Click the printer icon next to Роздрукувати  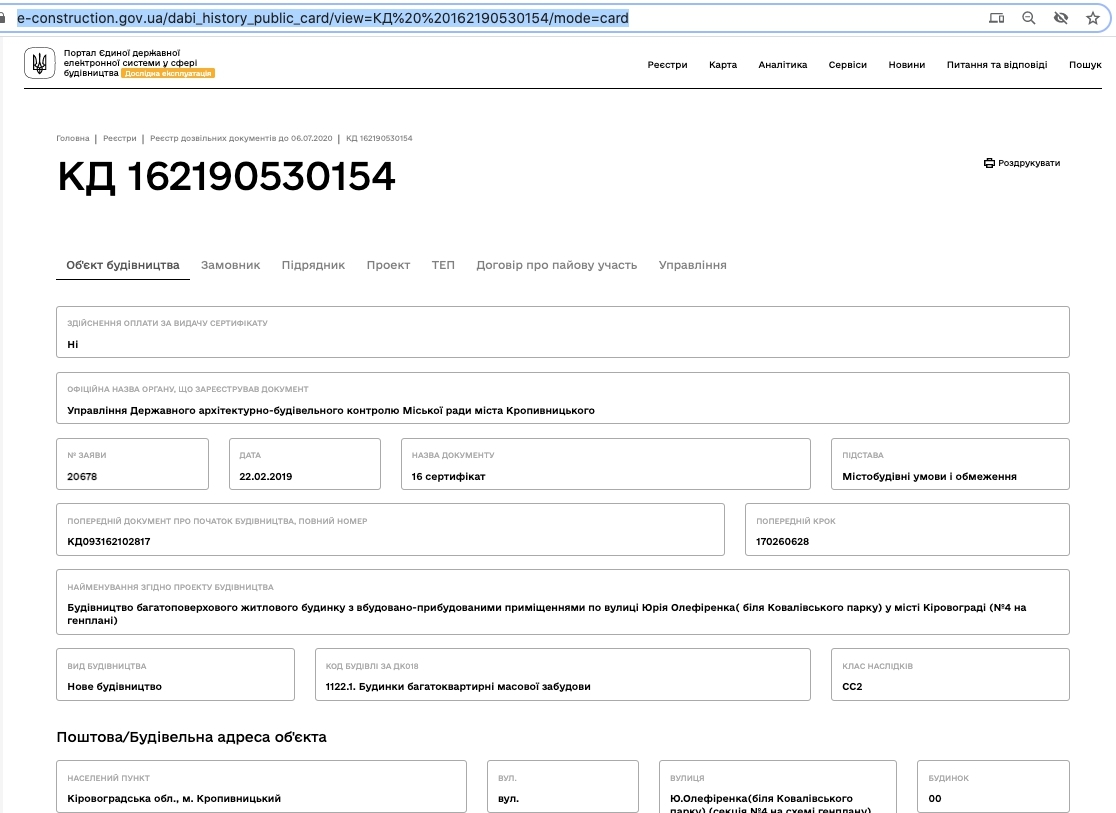[x=989, y=163]
